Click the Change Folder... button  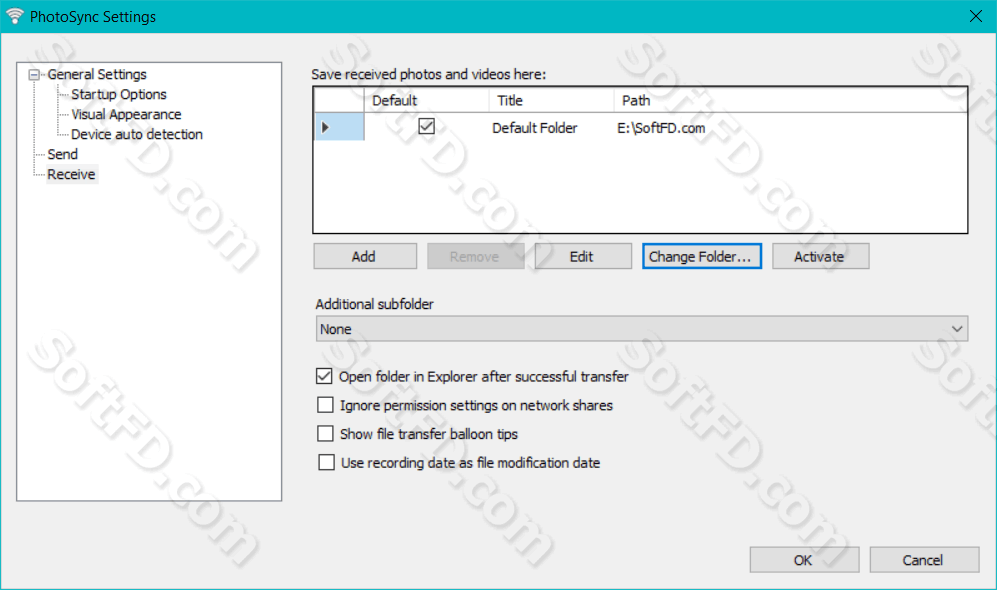(x=701, y=256)
